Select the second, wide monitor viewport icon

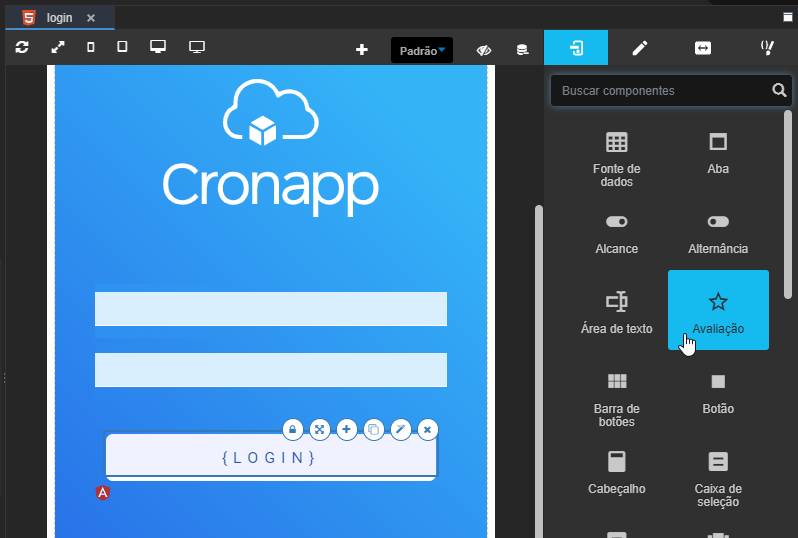[197, 47]
